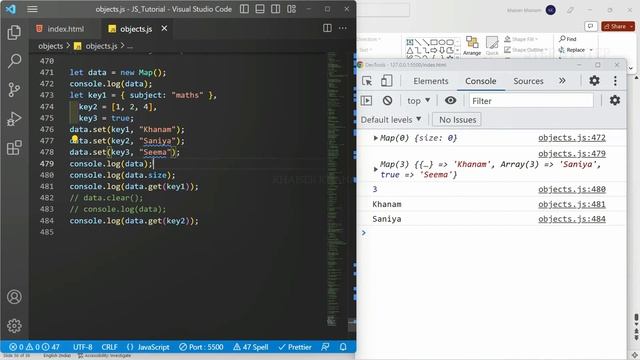Image resolution: width=640 pixels, height=360 pixels.
Task: Click the objects folder breadcrumb
Action: [x=51, y=46]
